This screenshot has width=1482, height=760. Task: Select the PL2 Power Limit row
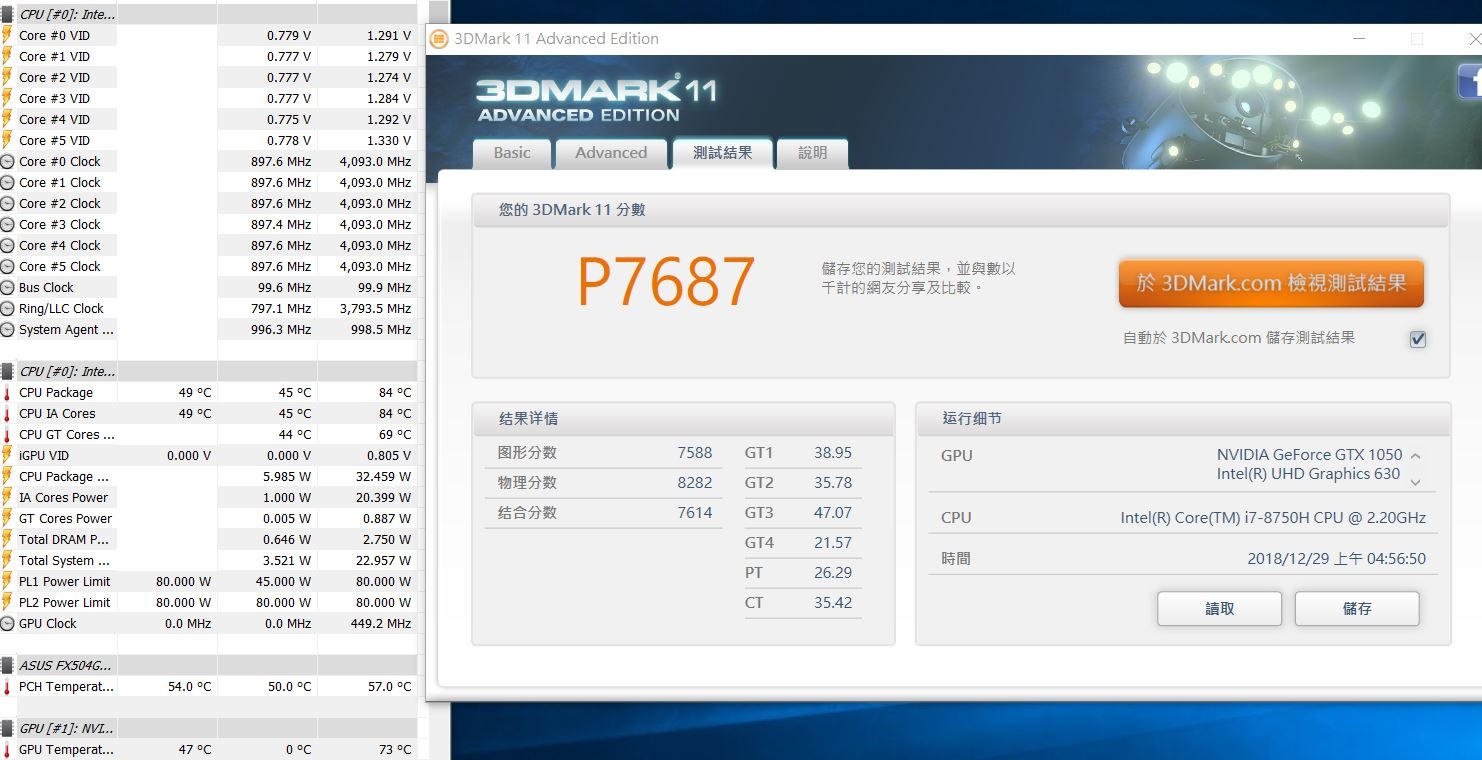click(x=208, y=602)
